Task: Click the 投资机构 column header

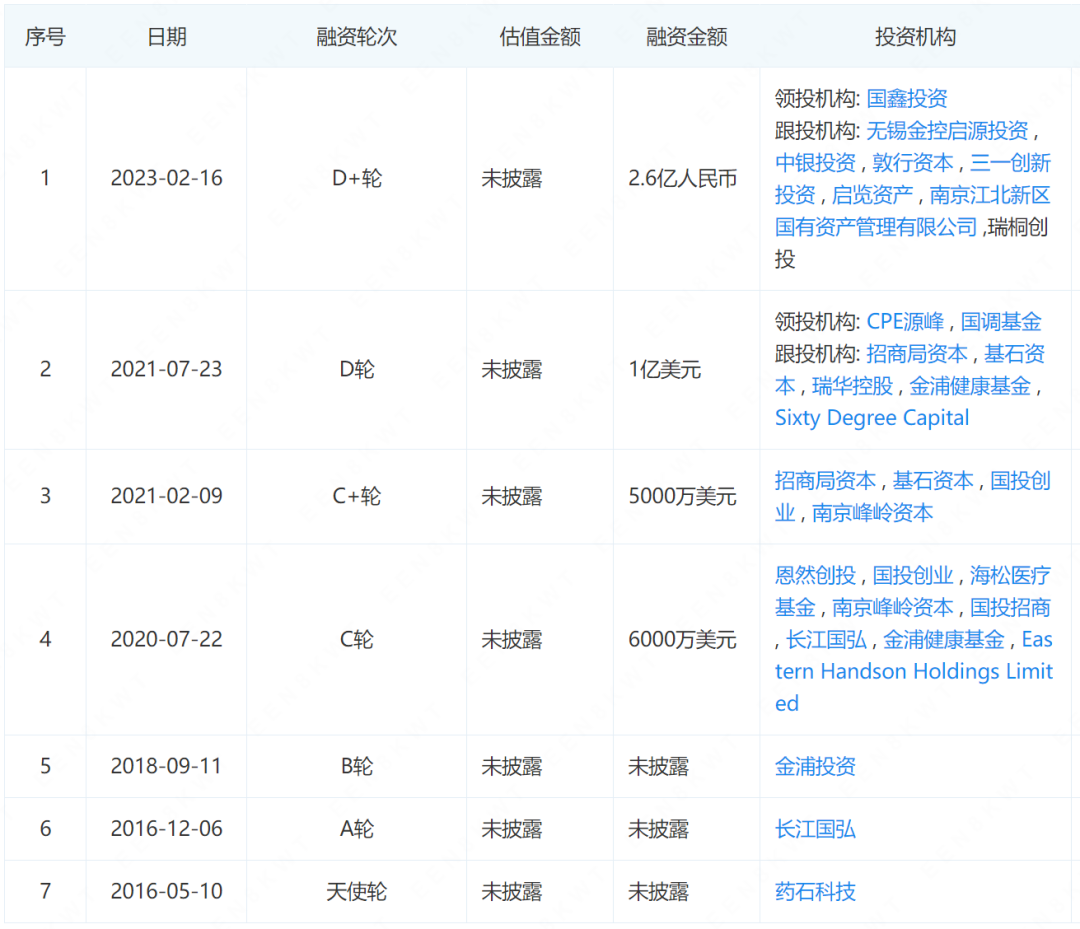Action: [915, 36]
